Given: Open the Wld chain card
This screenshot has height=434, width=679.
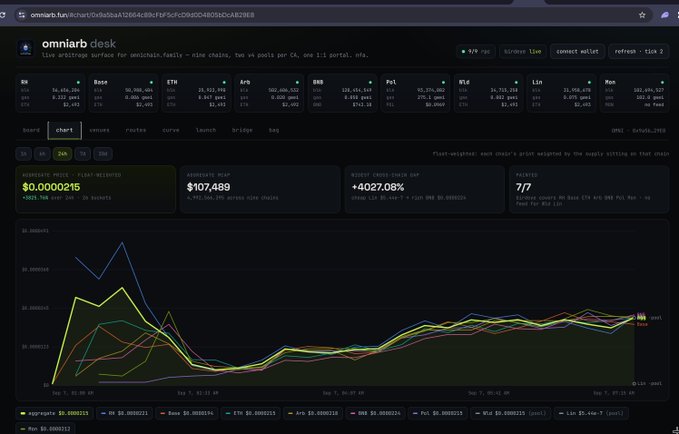Looking at the screenshot, I should click(x=488, y=93).
